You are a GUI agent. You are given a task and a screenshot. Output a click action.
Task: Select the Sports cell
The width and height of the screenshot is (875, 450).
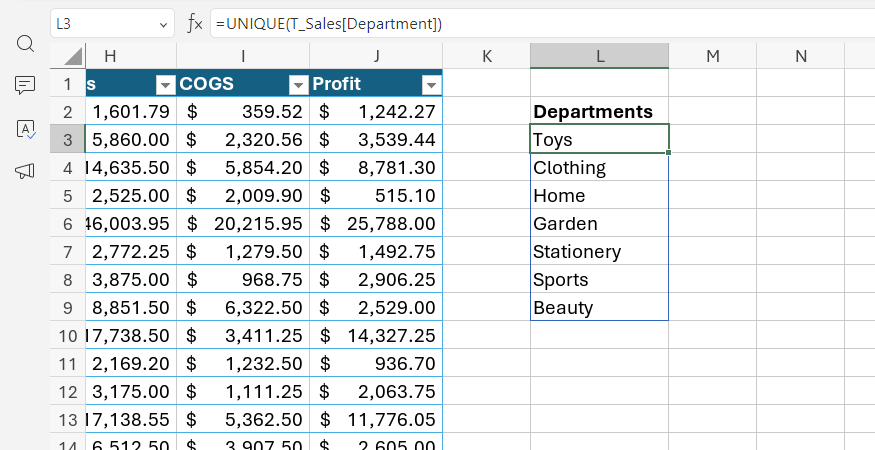(599, 279)
